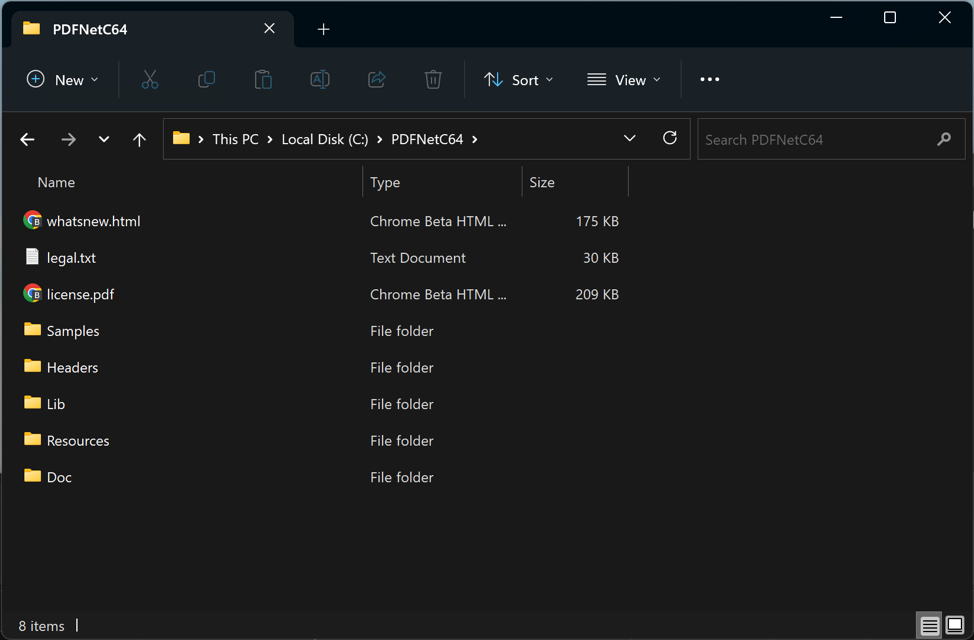Viewport: 974px width, 640px height.
Task: Select the Doc folder name
Action: pyautogui.click(x=60, y=477)
